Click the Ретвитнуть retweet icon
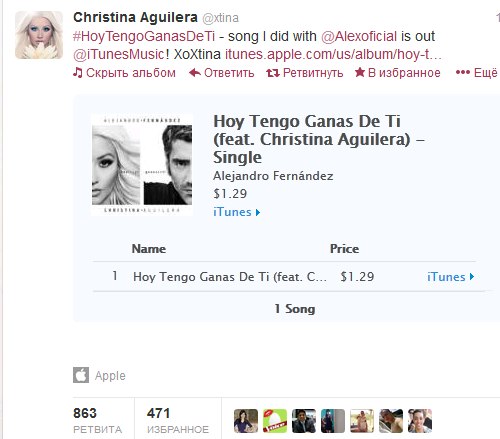500x439 pixels. [273, 73]
